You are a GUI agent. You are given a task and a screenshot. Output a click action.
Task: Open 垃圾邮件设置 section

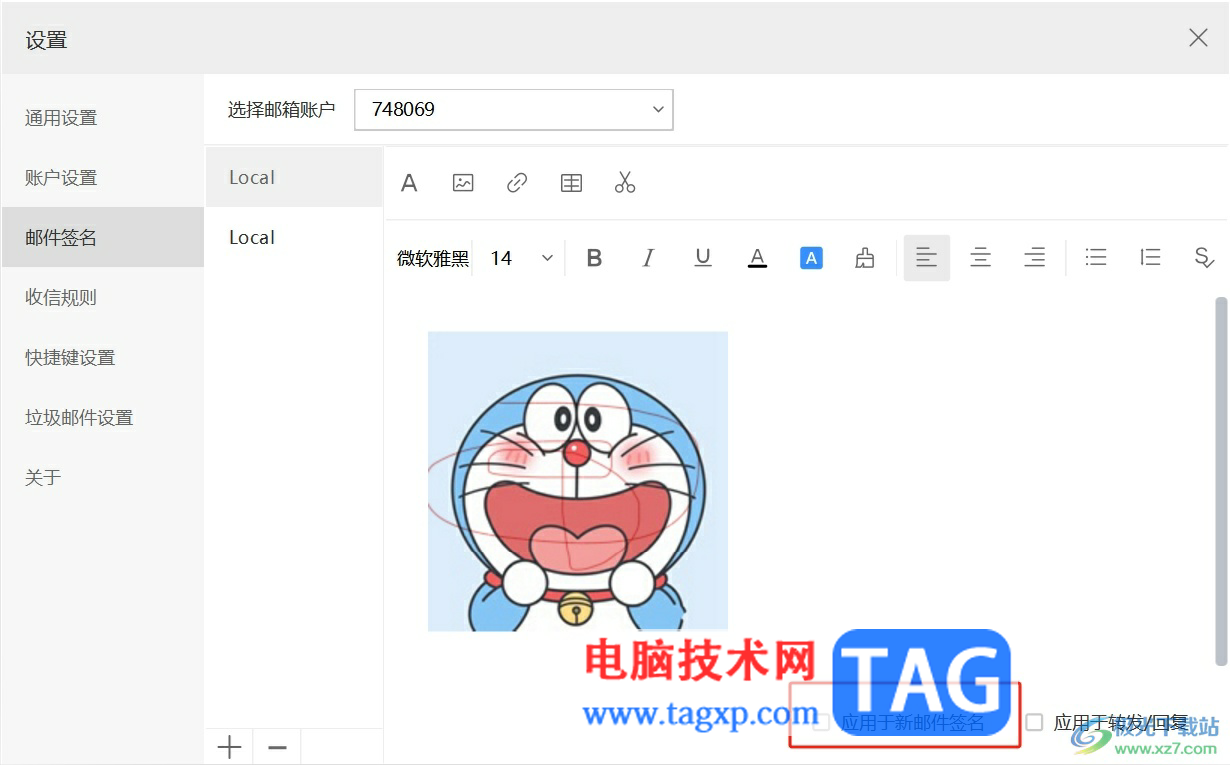pos(103,418)
